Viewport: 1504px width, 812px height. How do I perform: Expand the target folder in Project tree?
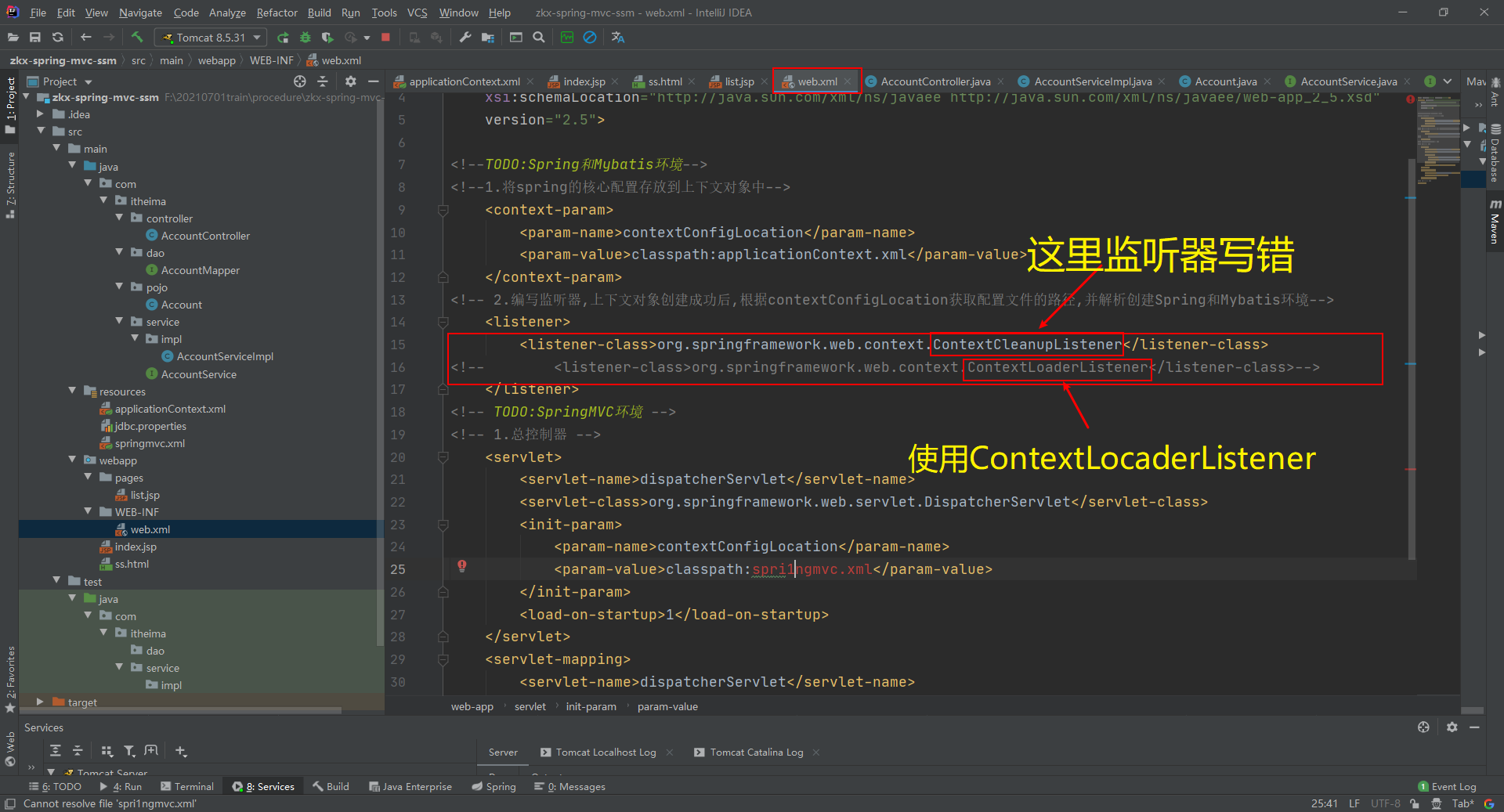coord(39,702)
